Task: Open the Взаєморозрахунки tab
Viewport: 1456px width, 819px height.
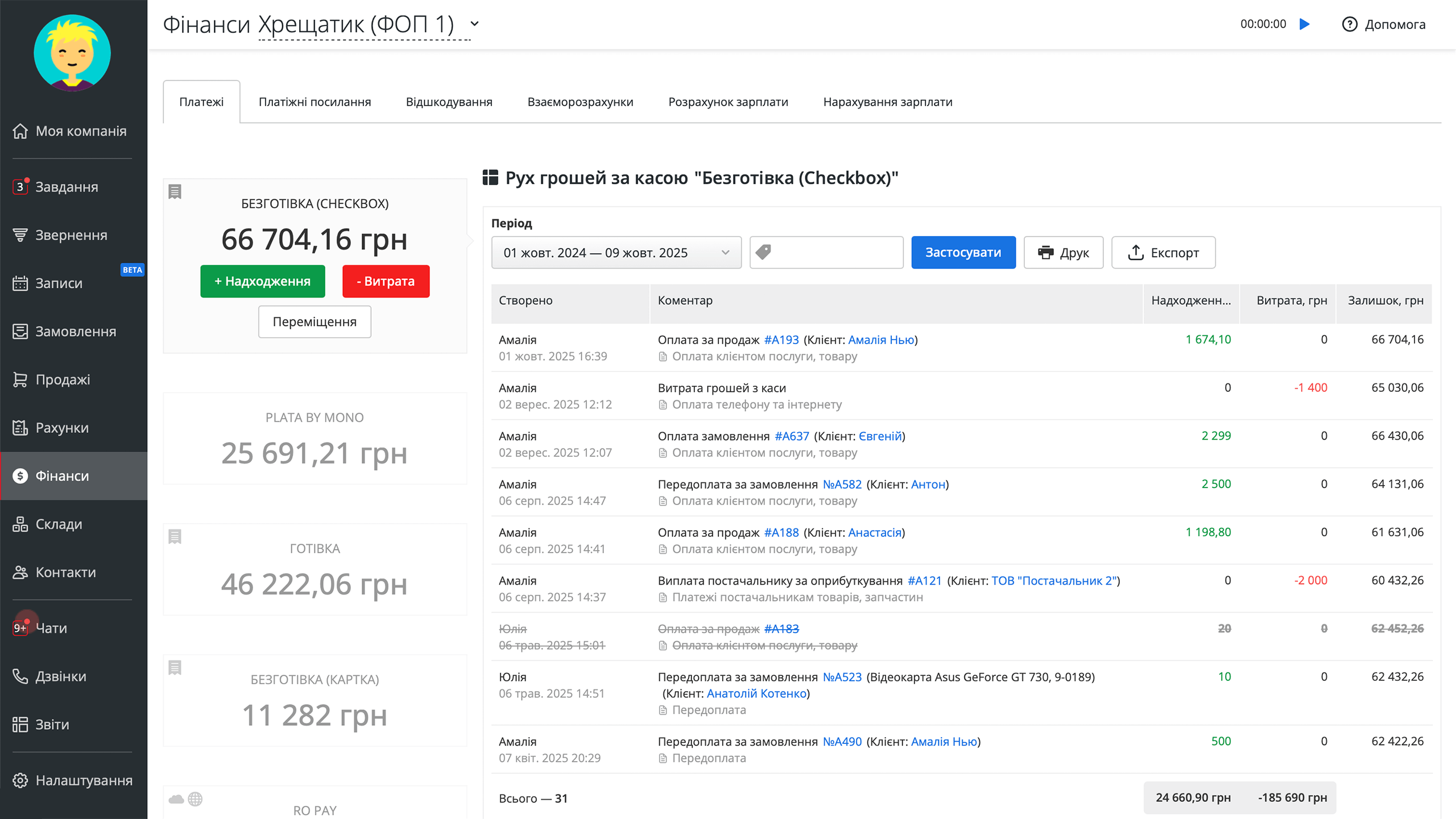Action: [580, 102]
